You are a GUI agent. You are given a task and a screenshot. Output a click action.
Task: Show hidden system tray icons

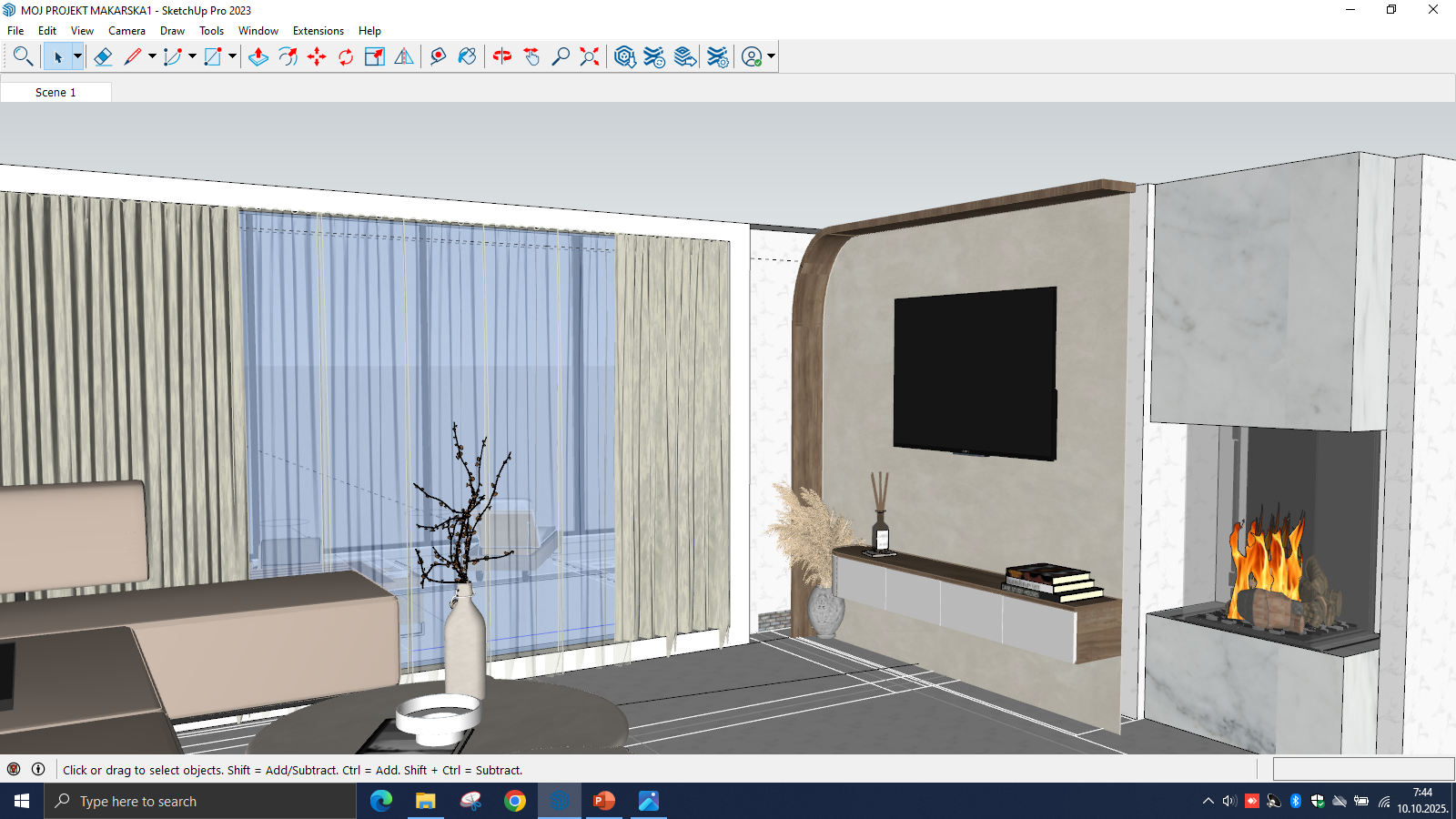[x=1208, y=801]
